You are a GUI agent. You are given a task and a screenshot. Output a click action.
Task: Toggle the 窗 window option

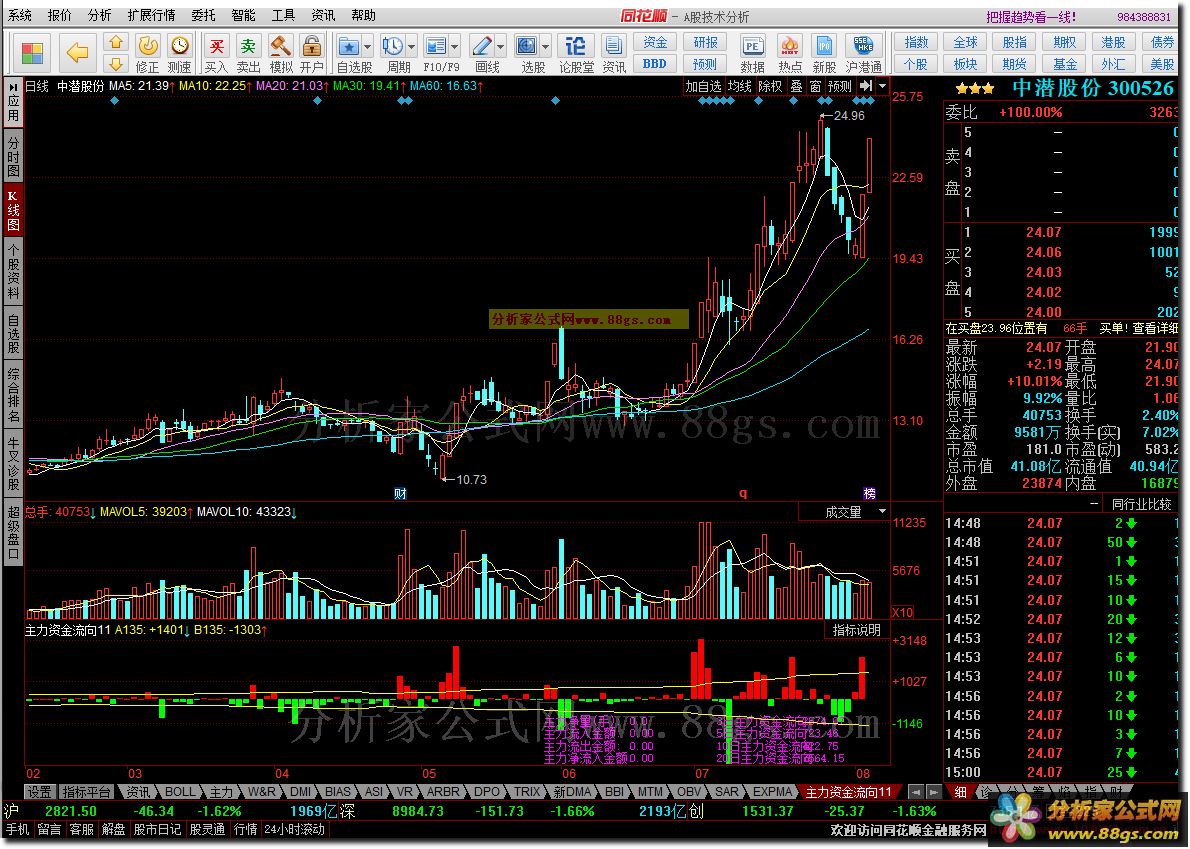click(815, 86)
